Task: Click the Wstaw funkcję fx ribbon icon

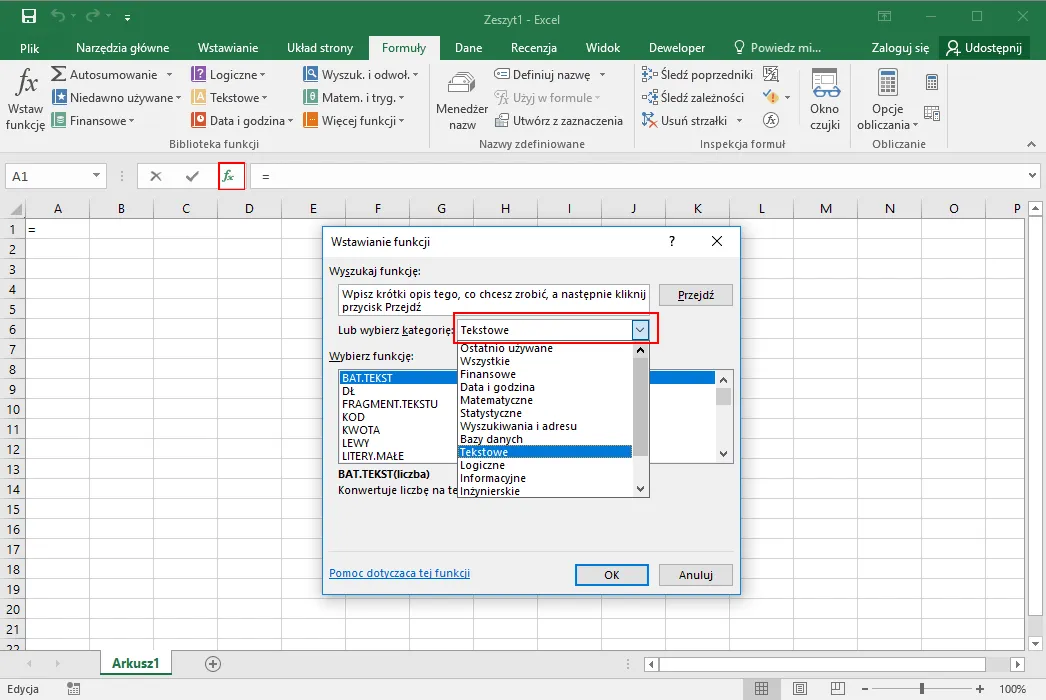Action: click(x=26, y=83)
